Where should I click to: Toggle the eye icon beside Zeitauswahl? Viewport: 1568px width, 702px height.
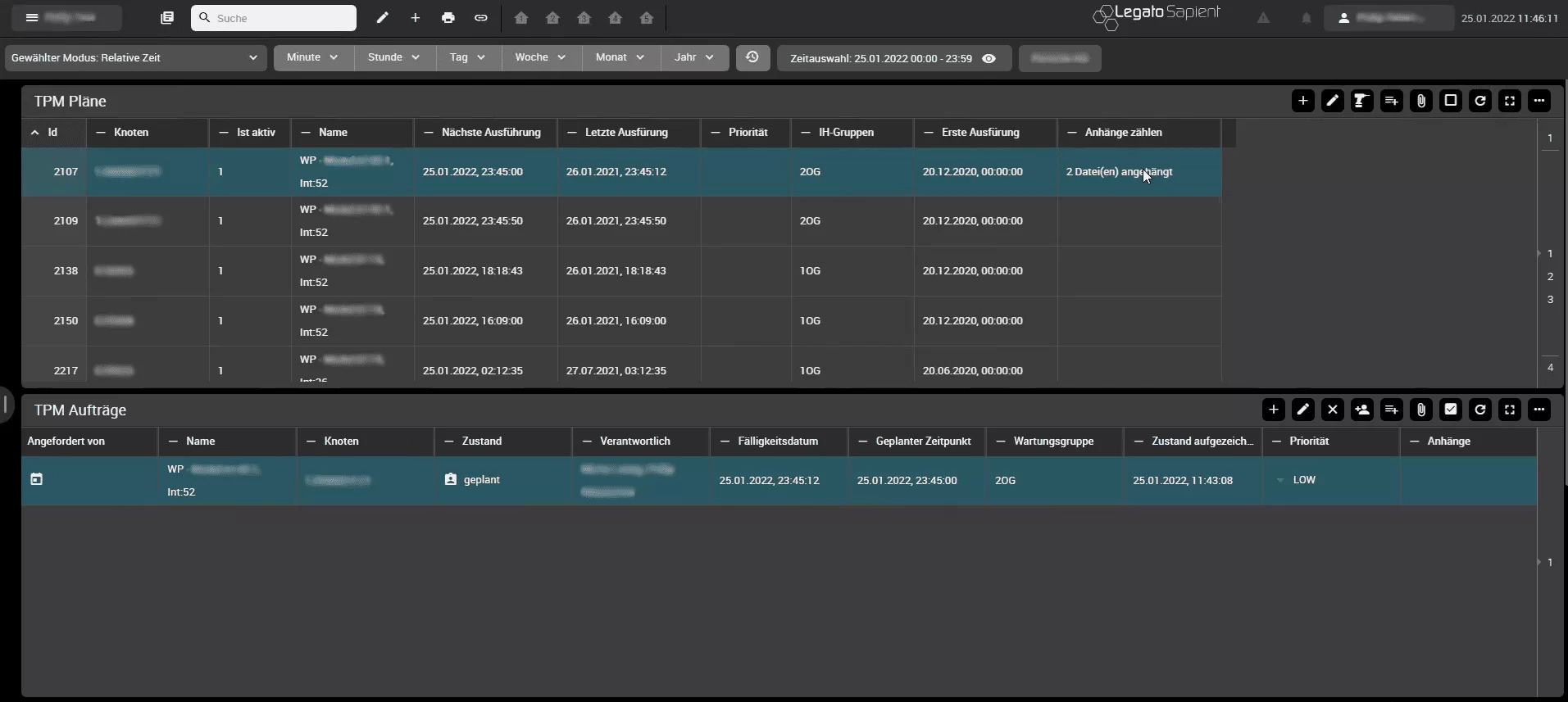coord(989,58)
